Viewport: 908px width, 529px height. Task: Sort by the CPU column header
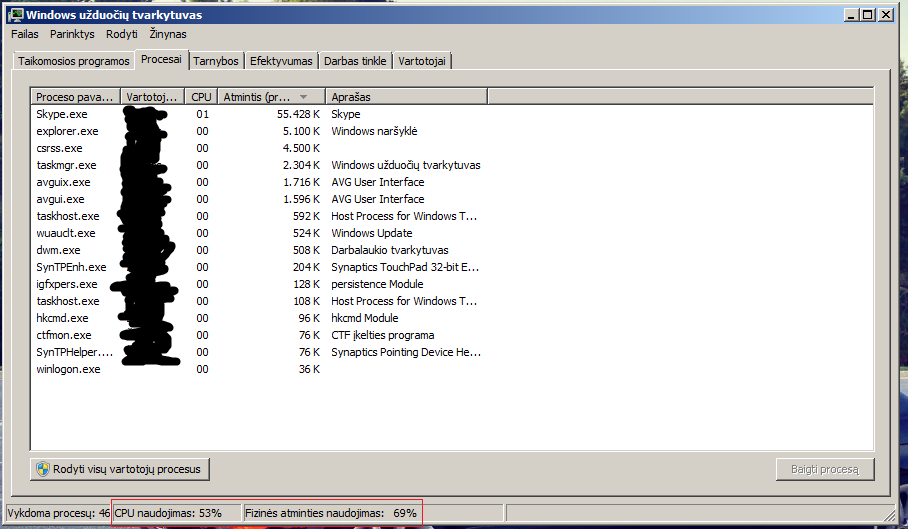[201, 97]
